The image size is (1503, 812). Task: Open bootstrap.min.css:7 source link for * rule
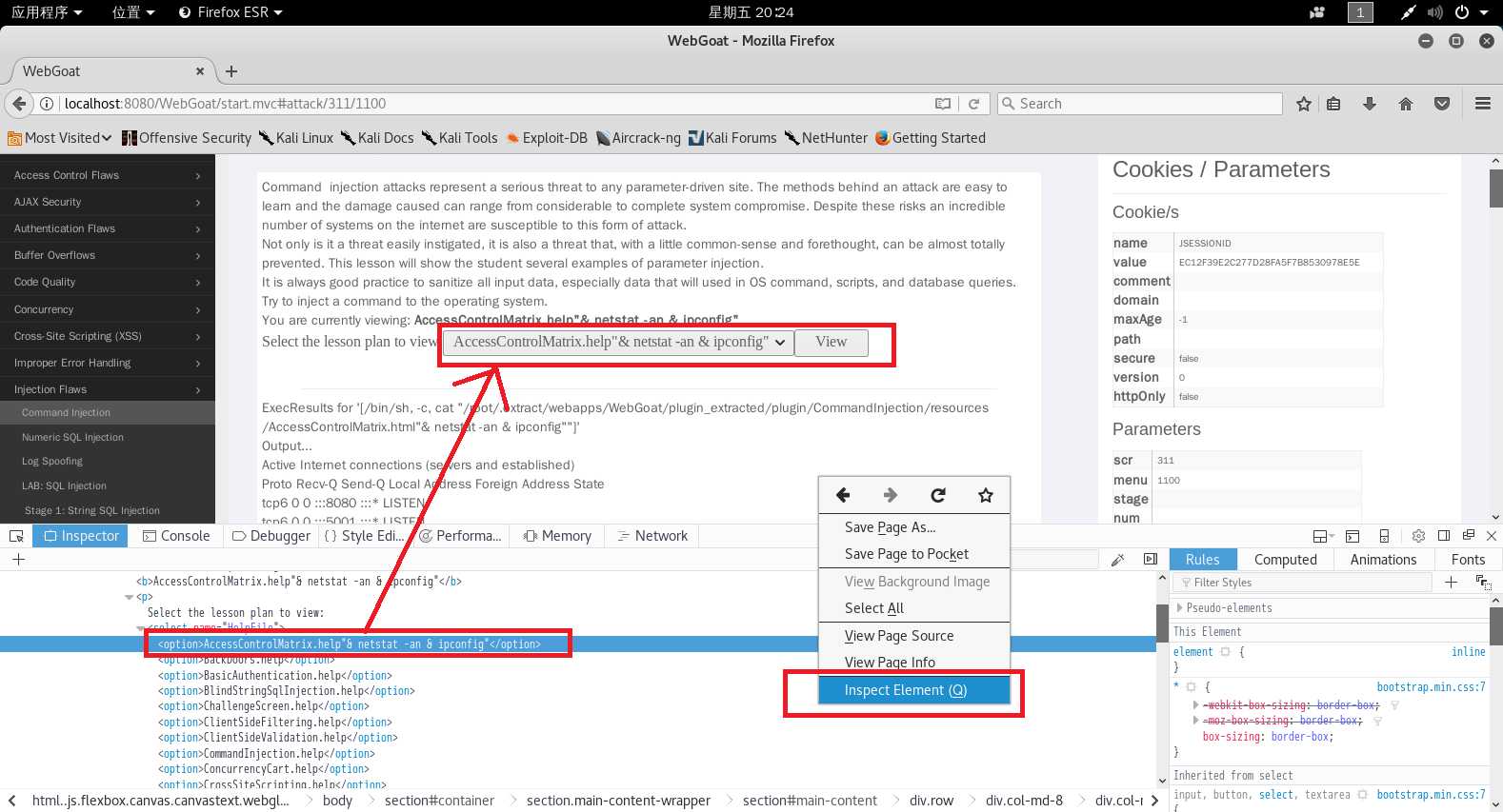pyautogui.click(x=1431, y=687)
